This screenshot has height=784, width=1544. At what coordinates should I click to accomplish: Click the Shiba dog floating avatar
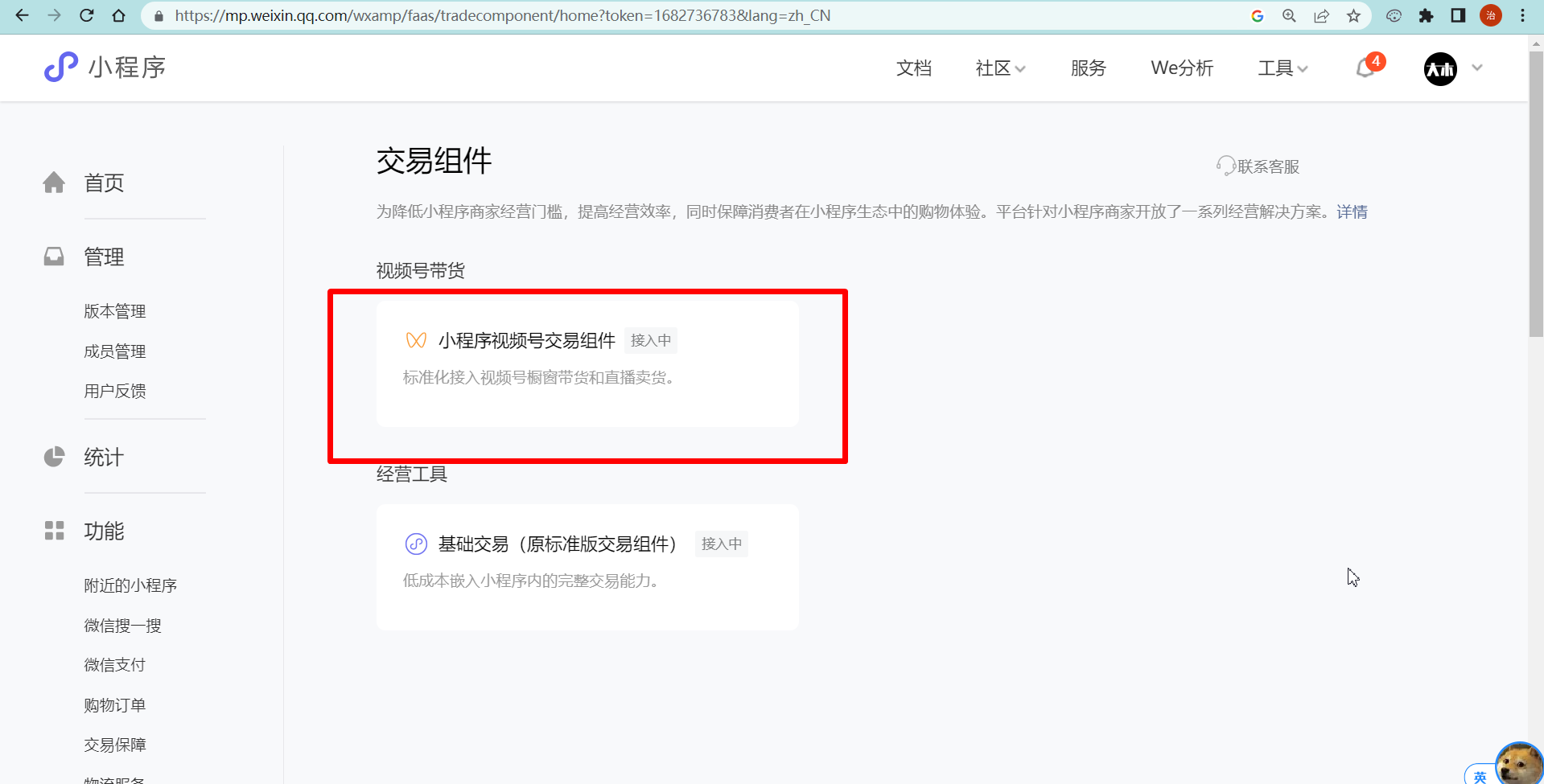(1519, 763)
